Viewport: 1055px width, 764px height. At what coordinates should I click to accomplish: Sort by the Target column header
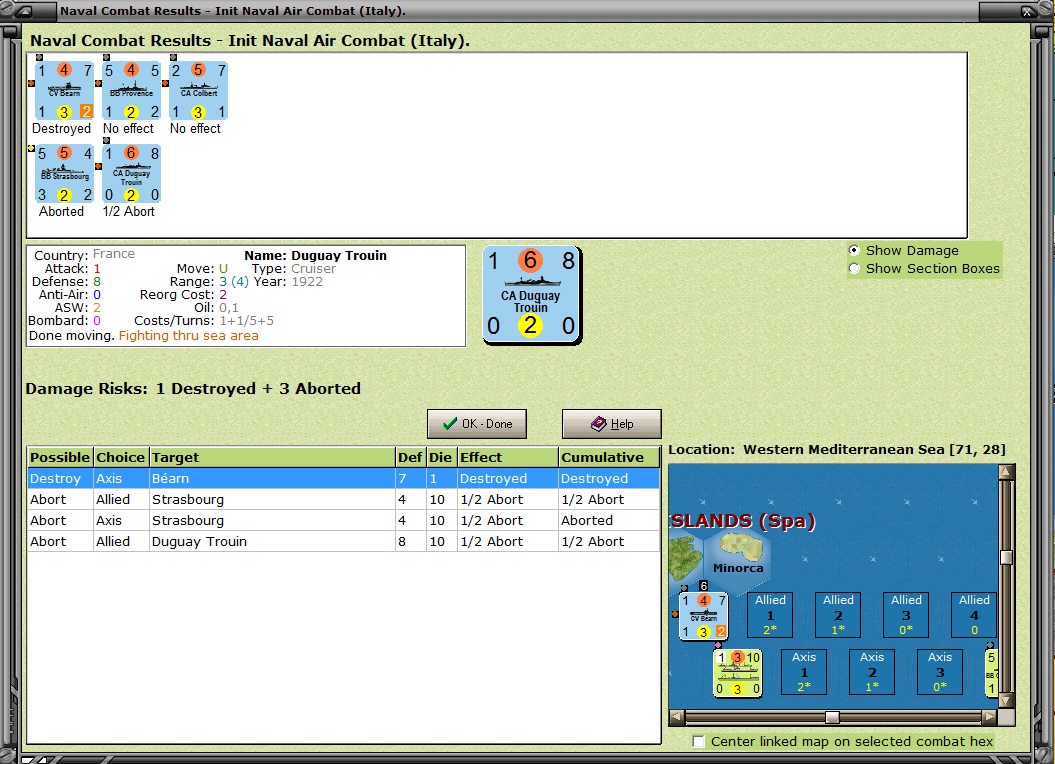pos(272,457)
